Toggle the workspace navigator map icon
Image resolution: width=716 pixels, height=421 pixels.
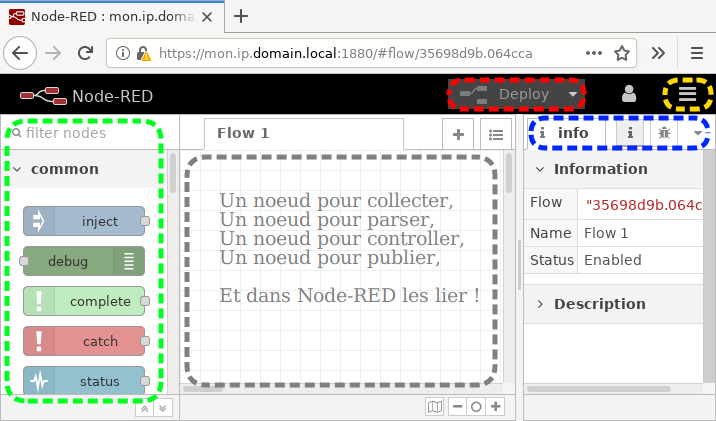[435, 406]
